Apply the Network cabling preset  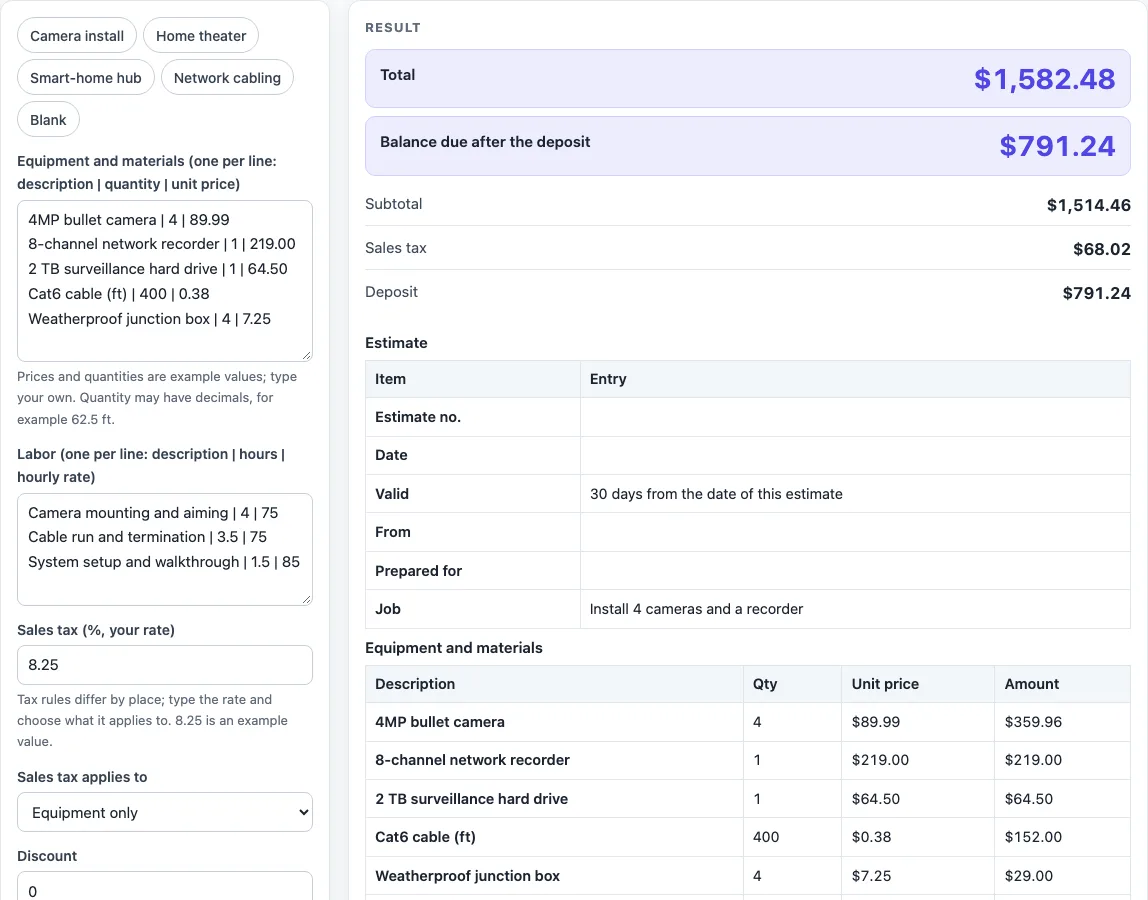tap(227, 78)
